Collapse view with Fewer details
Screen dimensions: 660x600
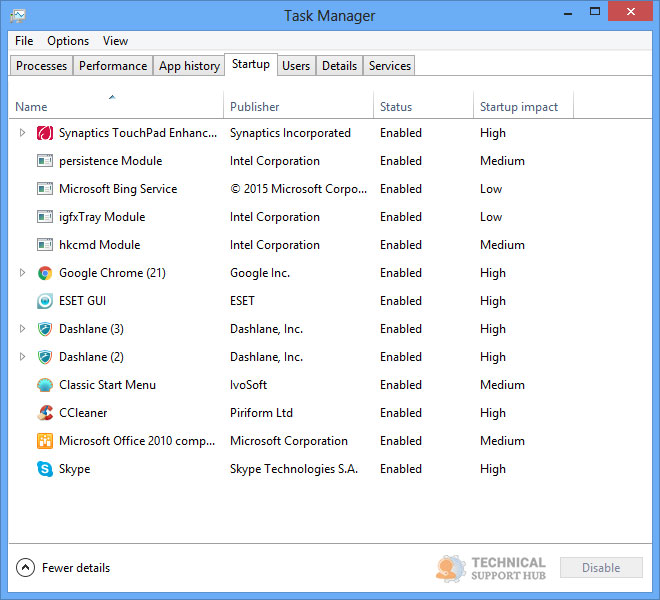(64, 568)
